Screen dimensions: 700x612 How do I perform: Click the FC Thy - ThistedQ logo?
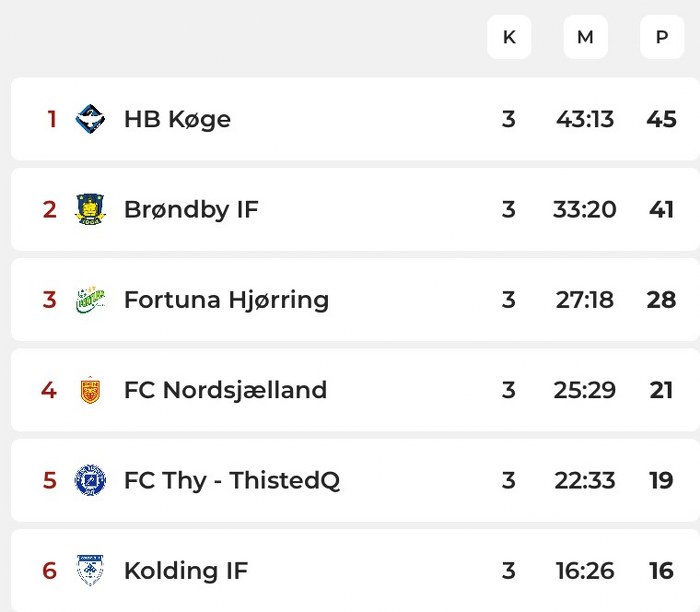90,480
